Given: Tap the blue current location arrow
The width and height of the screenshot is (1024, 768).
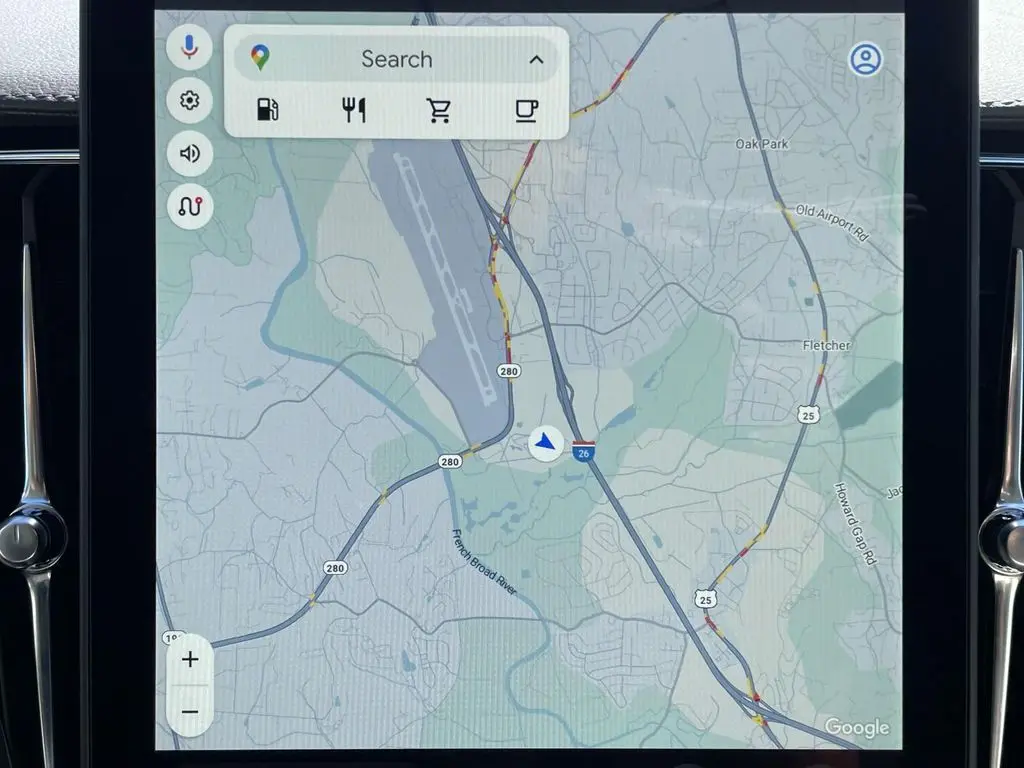Looking at the screenshot, I should 545,441.
